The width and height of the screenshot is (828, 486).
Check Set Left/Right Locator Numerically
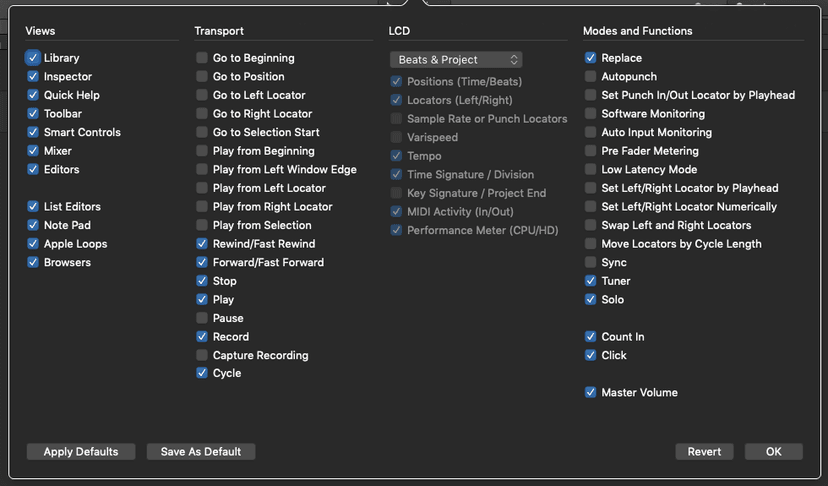click(590, 207)
